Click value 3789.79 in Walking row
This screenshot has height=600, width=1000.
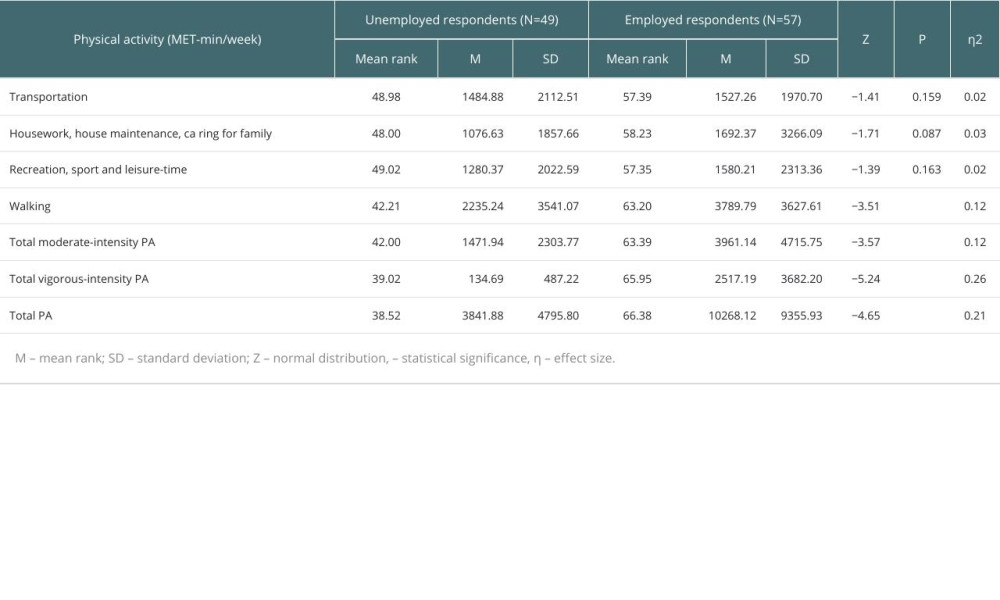(x=735, y=206)
